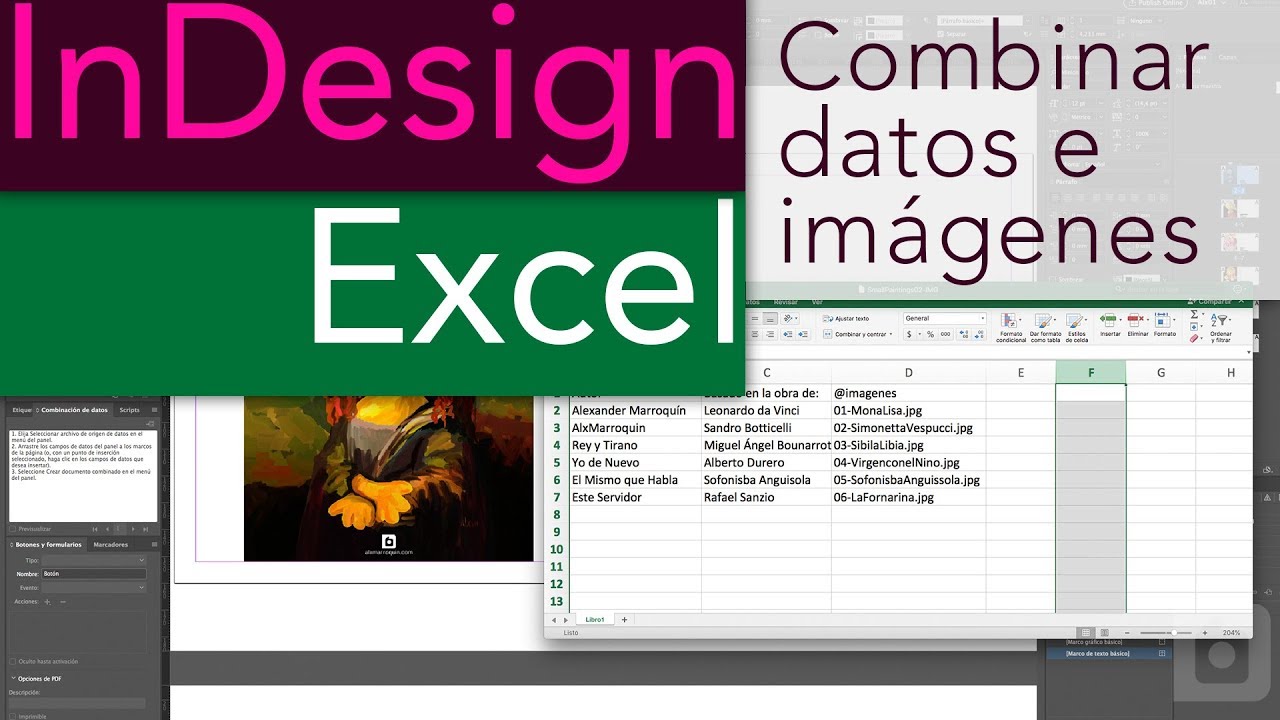Click the increase indent icon in Excel
This screenshot has width=1280, height=720.
pos(804,334)
